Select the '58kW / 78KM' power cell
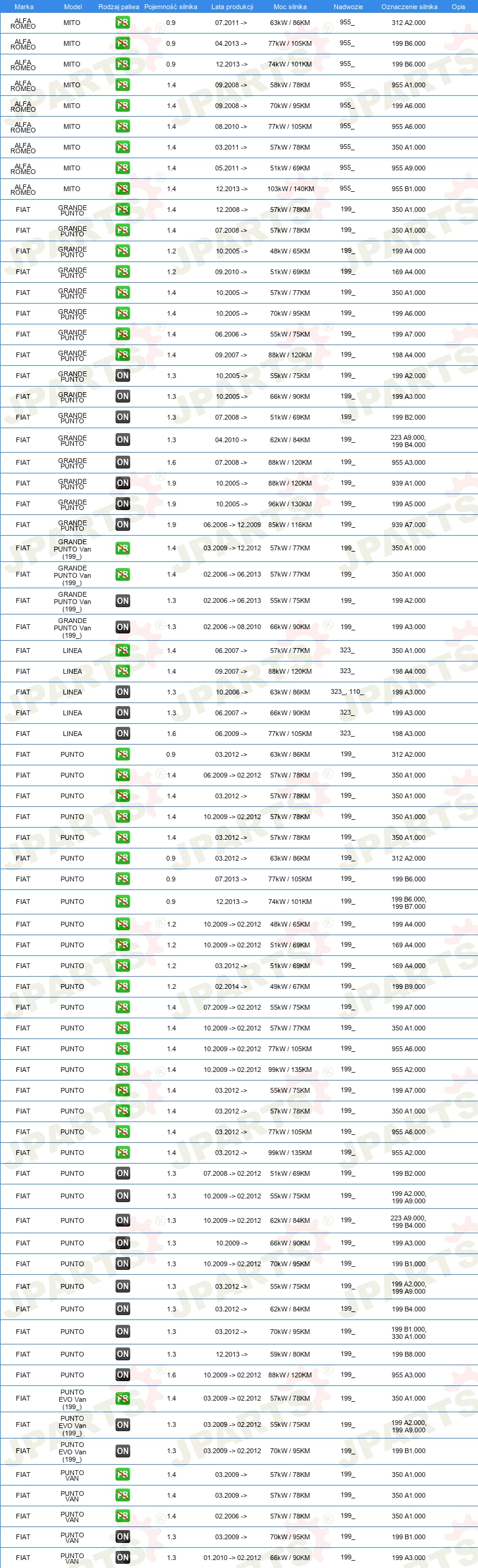Viewport: 478px width, 1568px height. pyautogui.click(x=290, y=85)
